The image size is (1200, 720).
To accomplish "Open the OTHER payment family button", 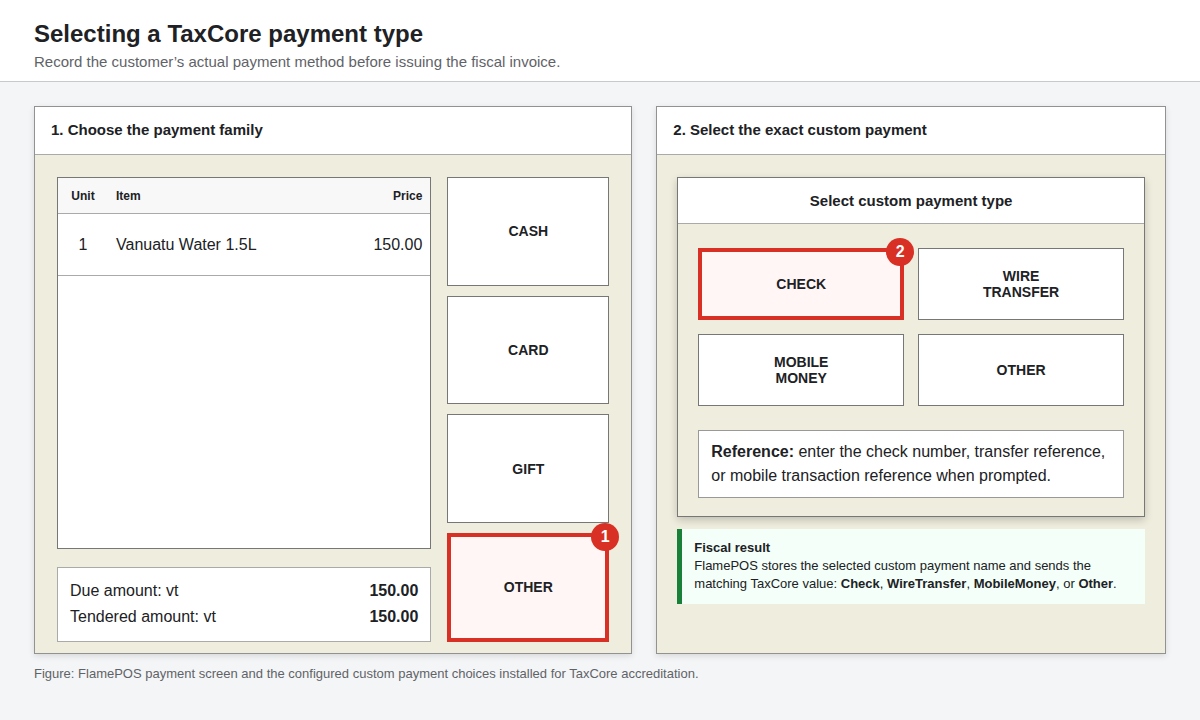I will [528, 587].
